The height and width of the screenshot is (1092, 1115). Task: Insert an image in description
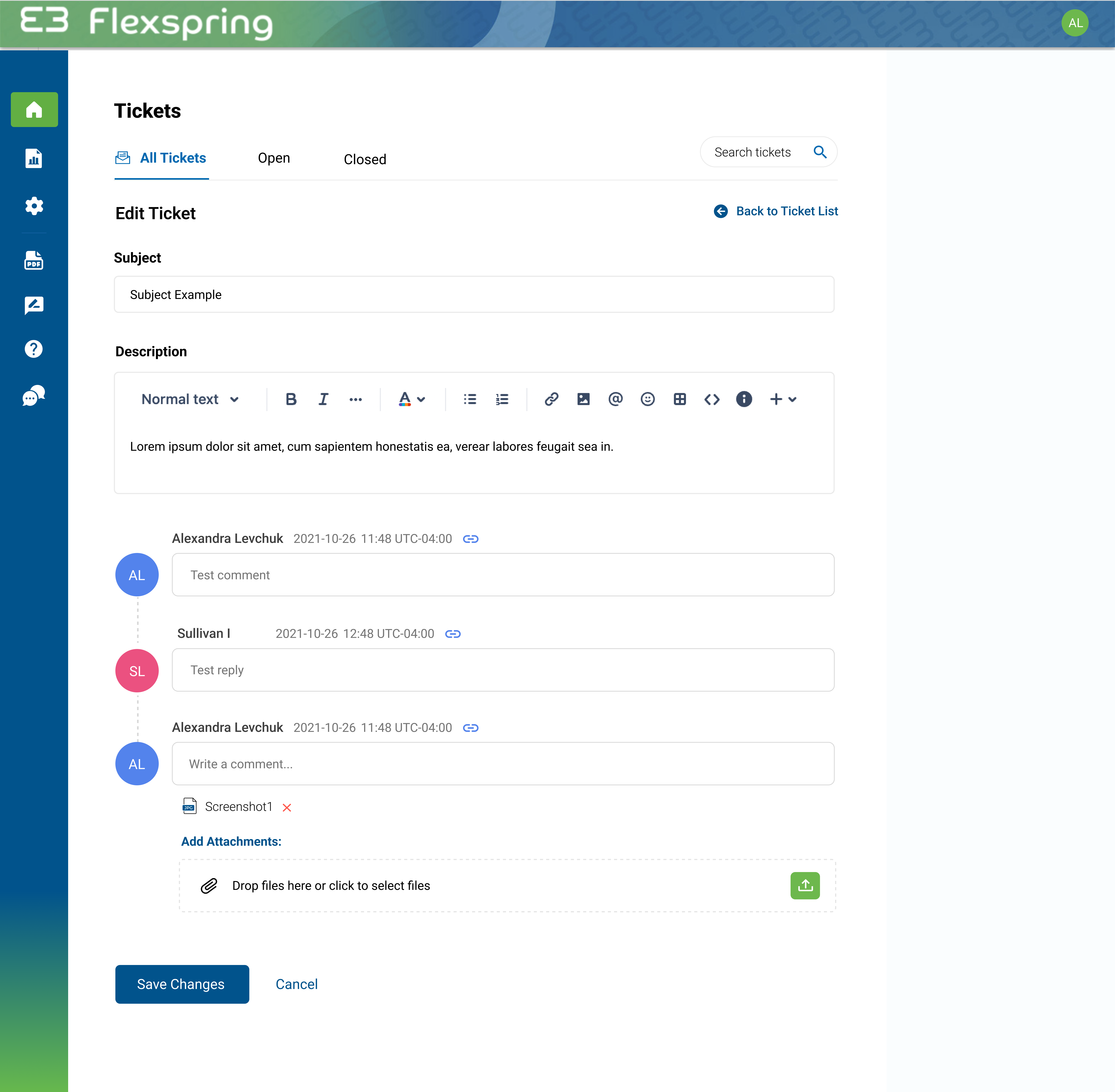(584, 399)
